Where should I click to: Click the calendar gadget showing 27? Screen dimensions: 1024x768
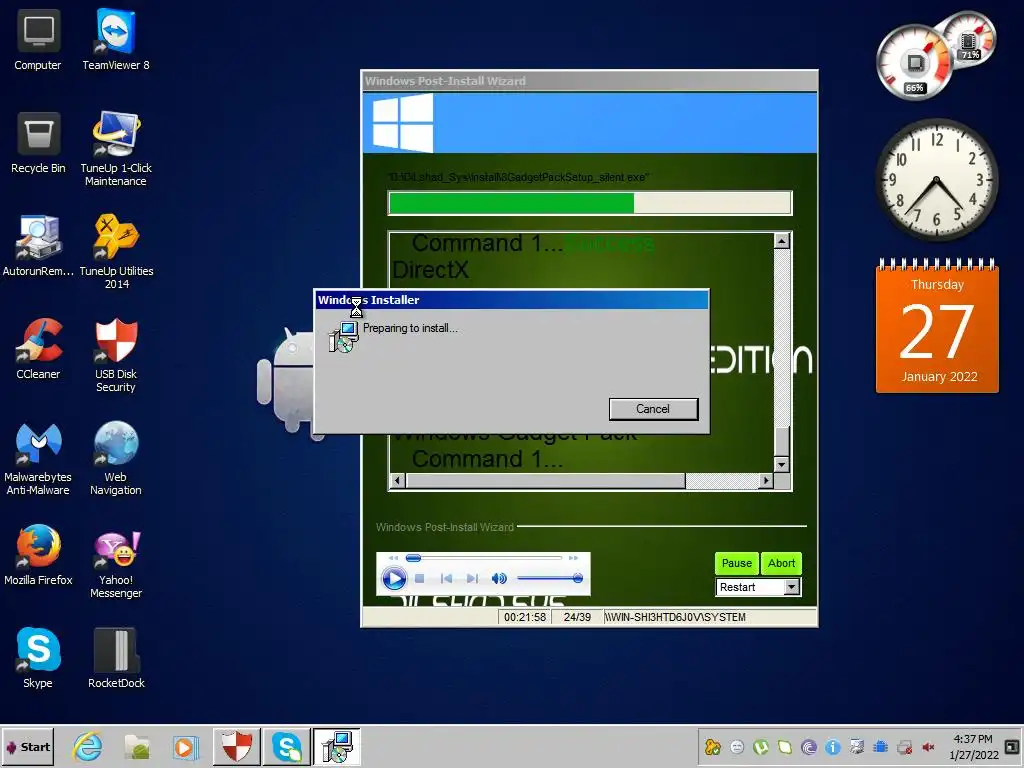[937, 326]
